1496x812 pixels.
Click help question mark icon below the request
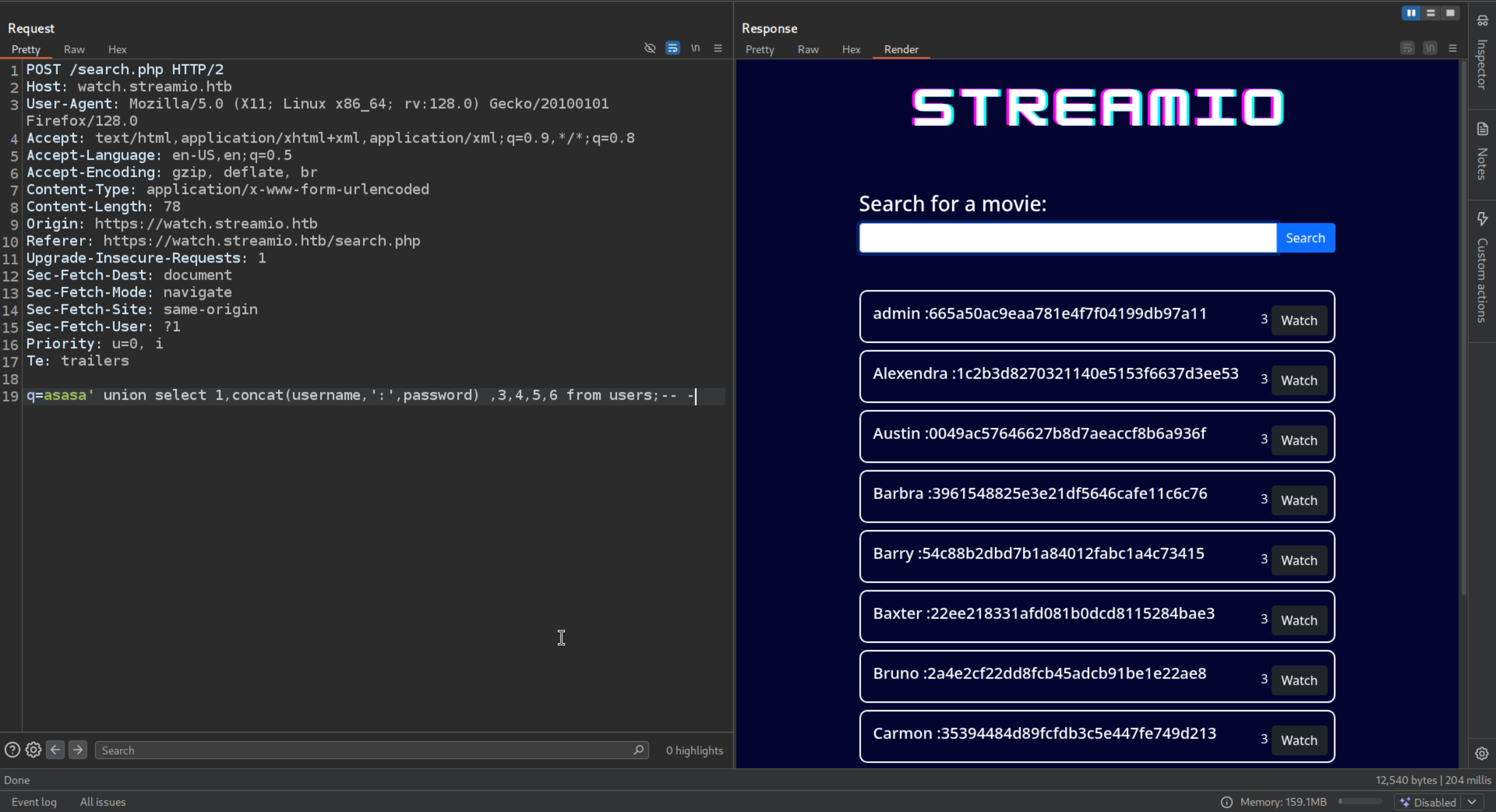pos(12,750)
